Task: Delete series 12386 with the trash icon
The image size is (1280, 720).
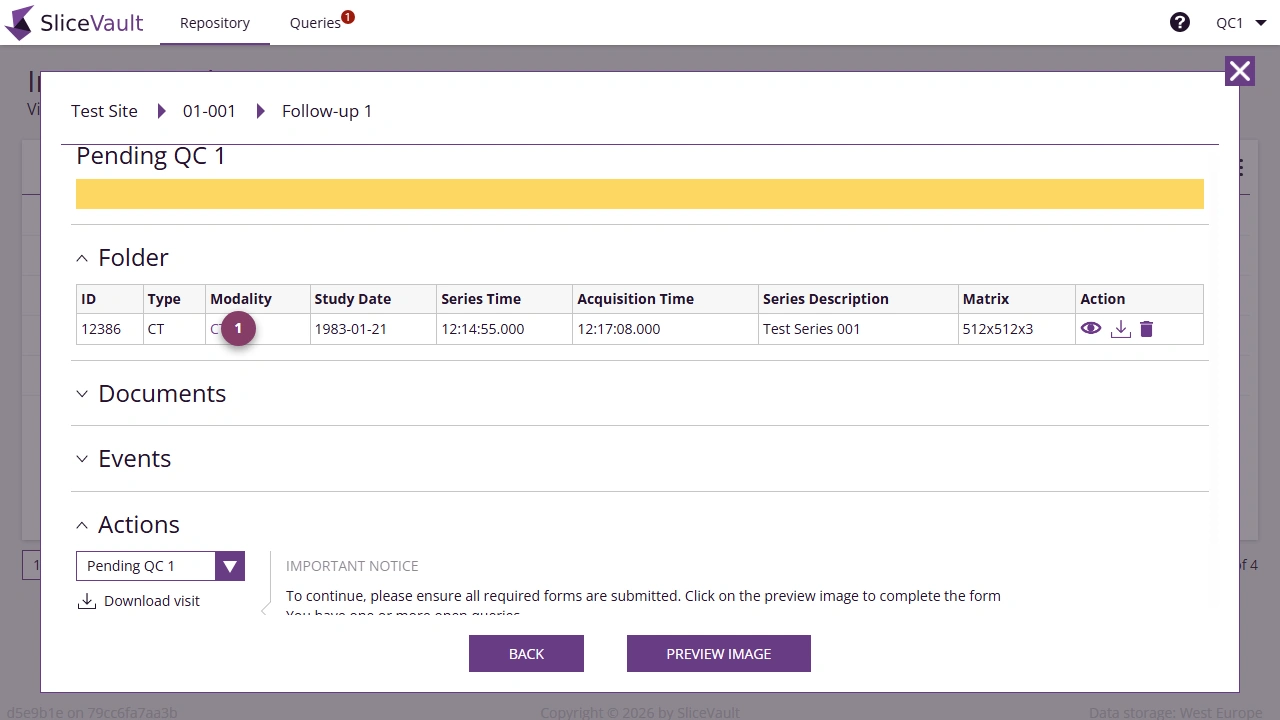Action: [x=1146, y=328]
